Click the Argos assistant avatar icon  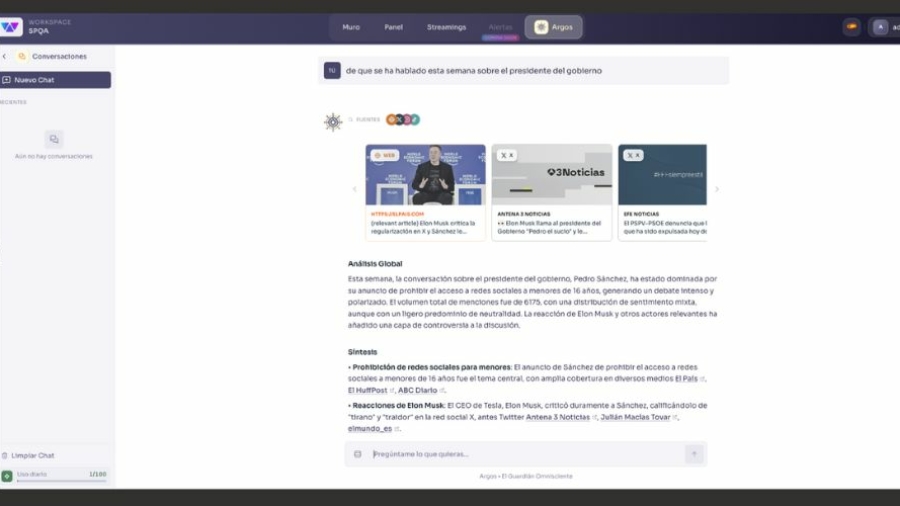[x=333, y=122]
